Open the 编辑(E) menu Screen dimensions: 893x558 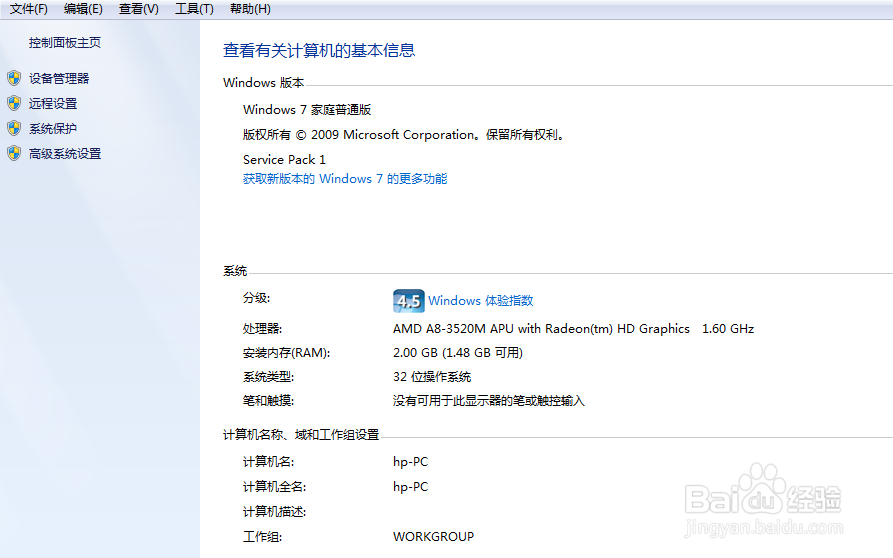tap(83, 9)
